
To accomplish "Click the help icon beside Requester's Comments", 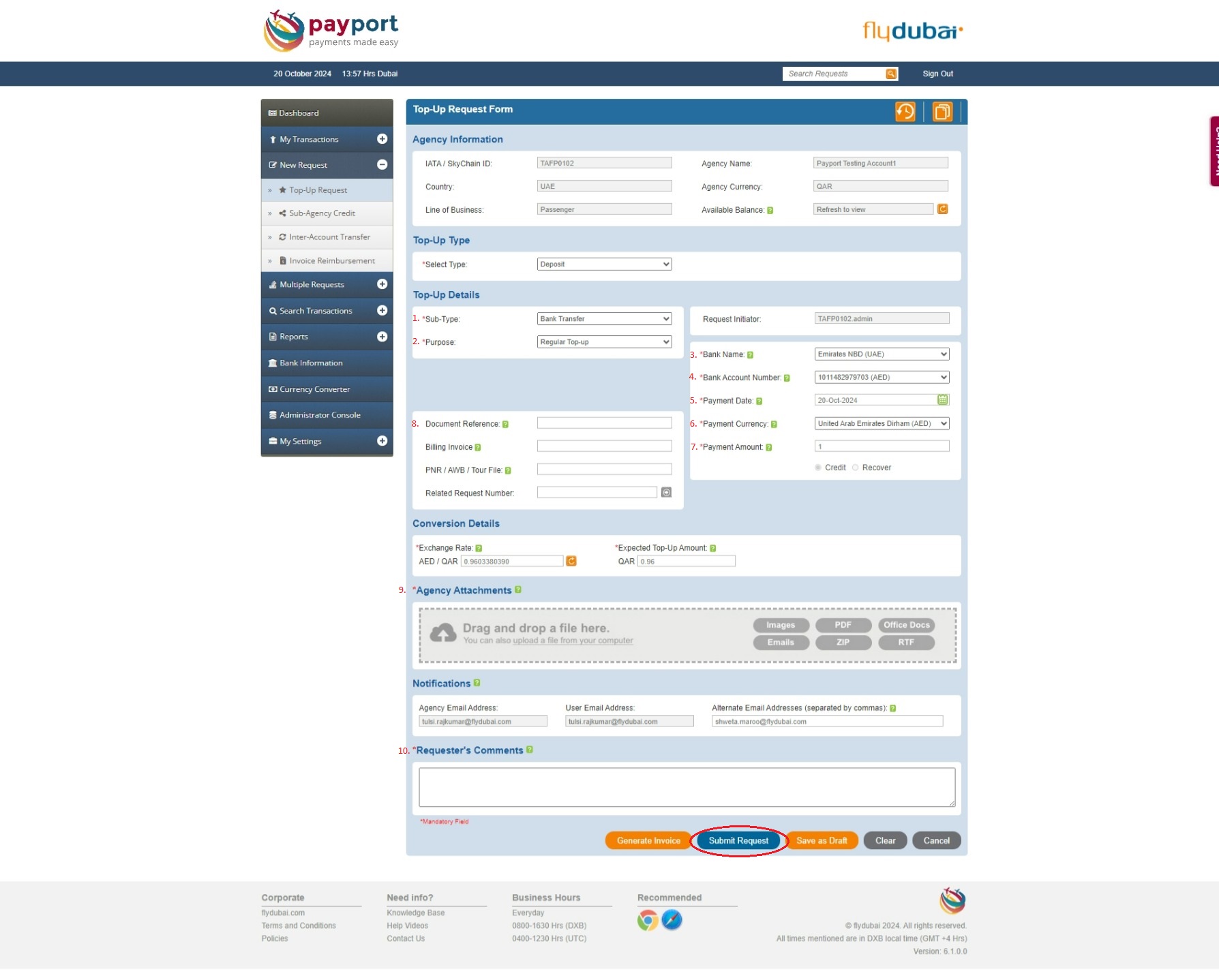I will click(530, 750).
